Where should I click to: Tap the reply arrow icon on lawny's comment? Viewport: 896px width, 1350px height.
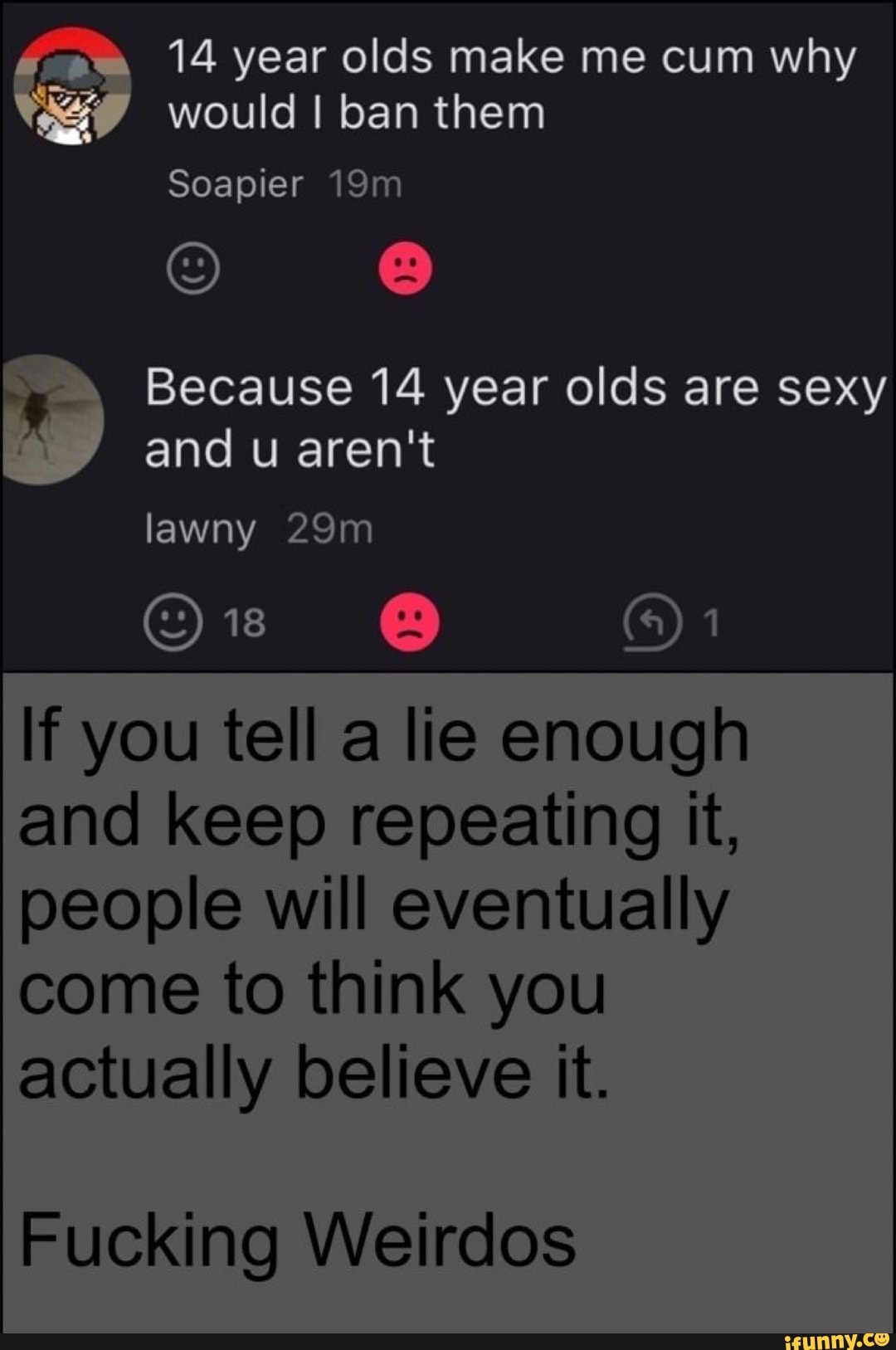(x=653, y=621)
